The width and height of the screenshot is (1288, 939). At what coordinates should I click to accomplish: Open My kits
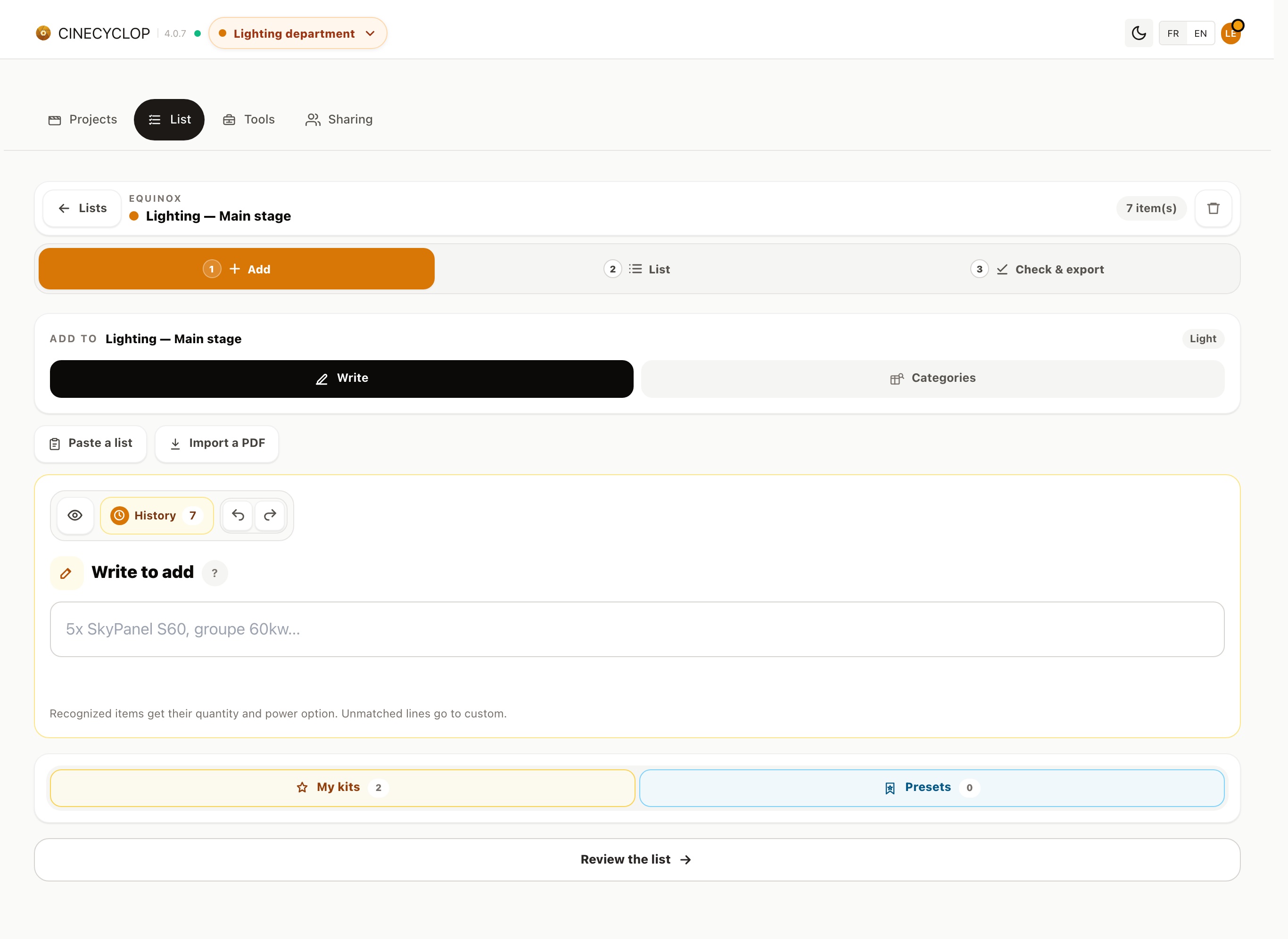(x=342, y=788)
